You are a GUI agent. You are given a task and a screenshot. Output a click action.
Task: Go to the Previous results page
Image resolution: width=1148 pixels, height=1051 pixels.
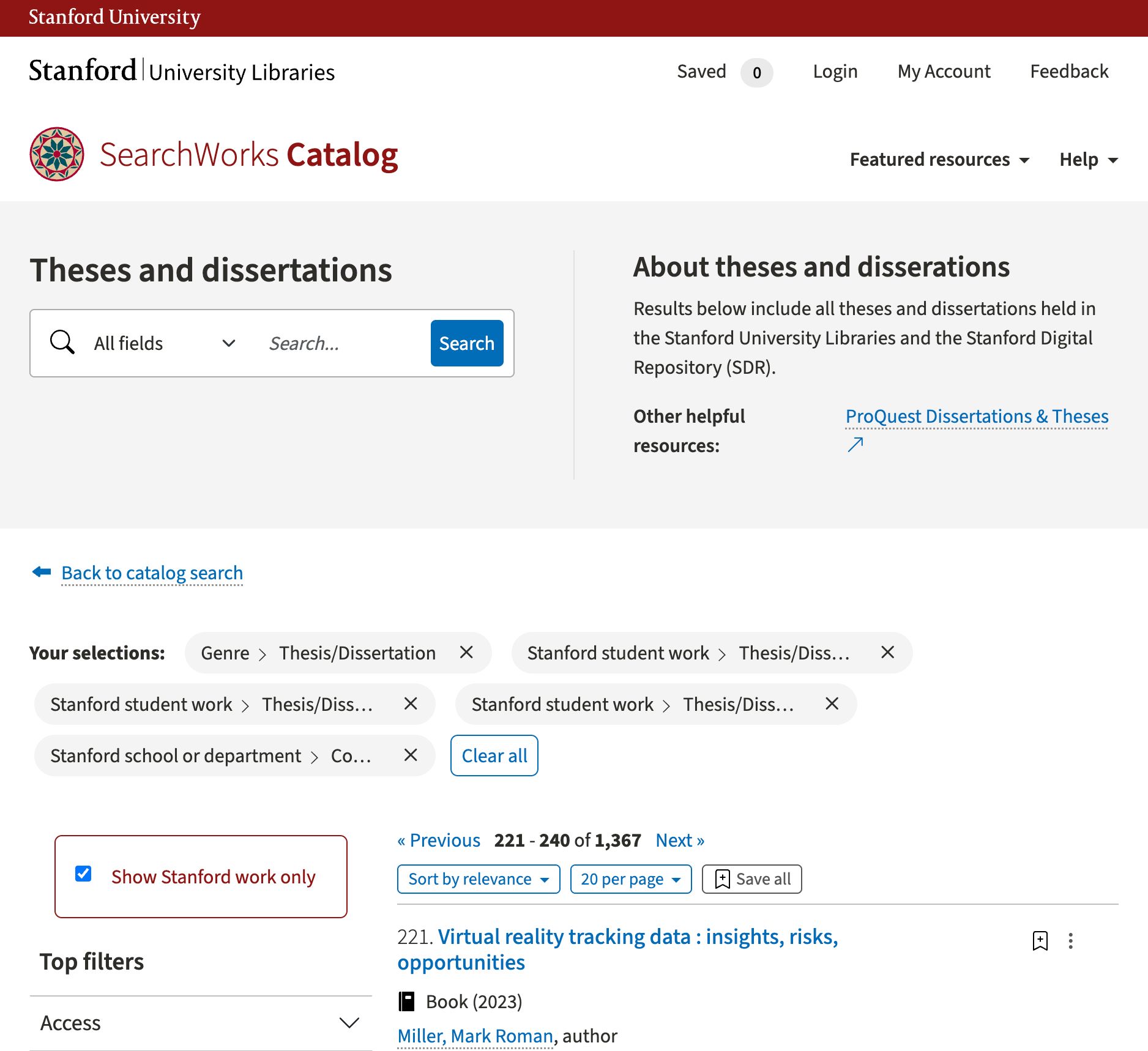point(439,840)
